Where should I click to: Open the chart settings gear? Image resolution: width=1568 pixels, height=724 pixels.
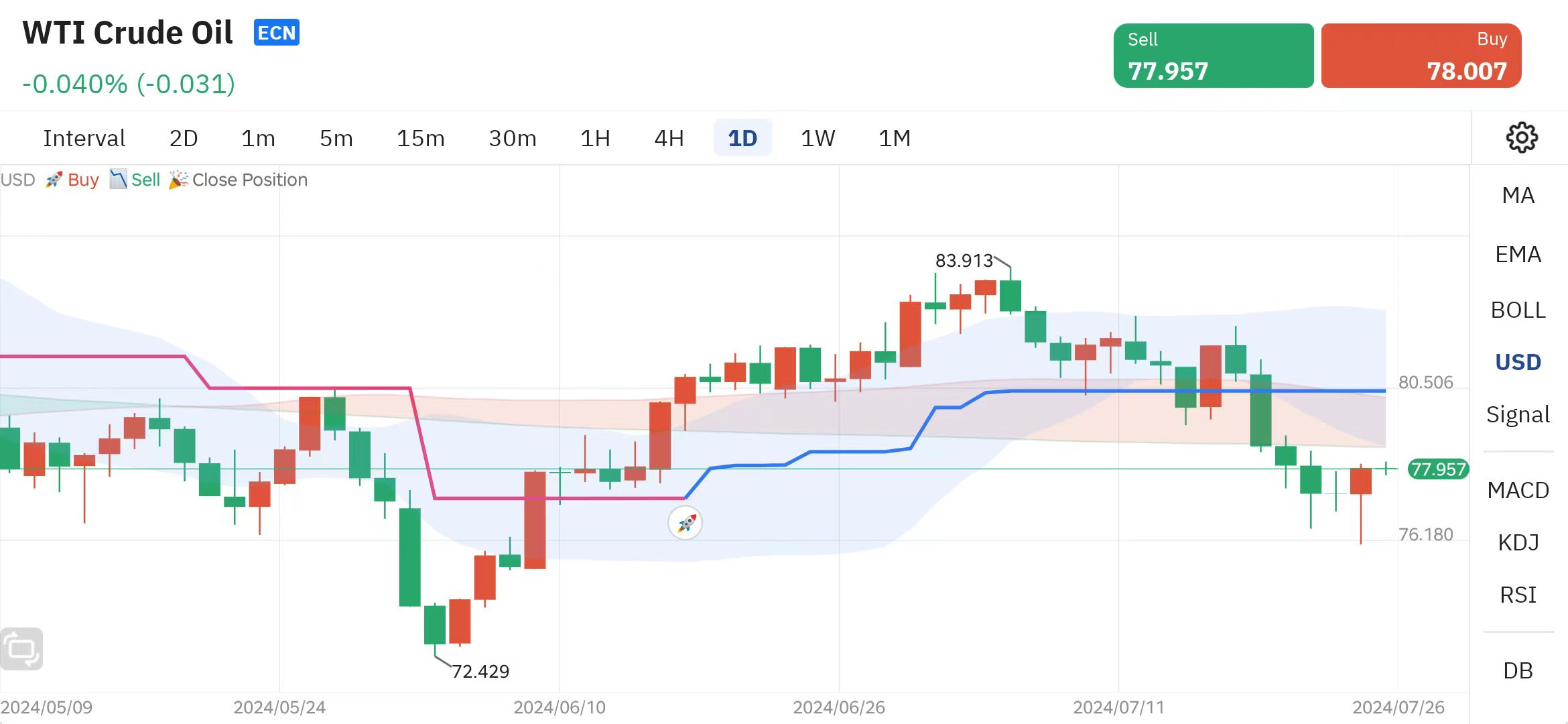1522,137
